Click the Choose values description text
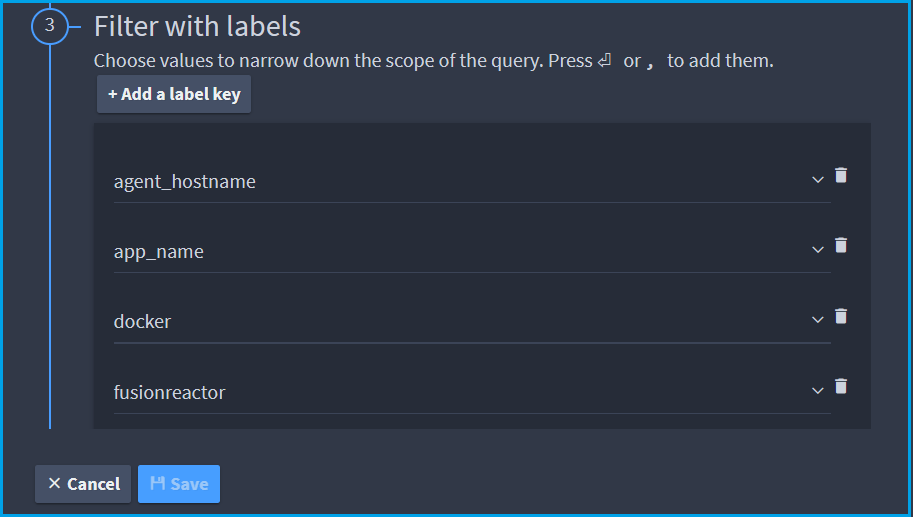The height and width of the screenshot is (517, 913). [434, 61]
